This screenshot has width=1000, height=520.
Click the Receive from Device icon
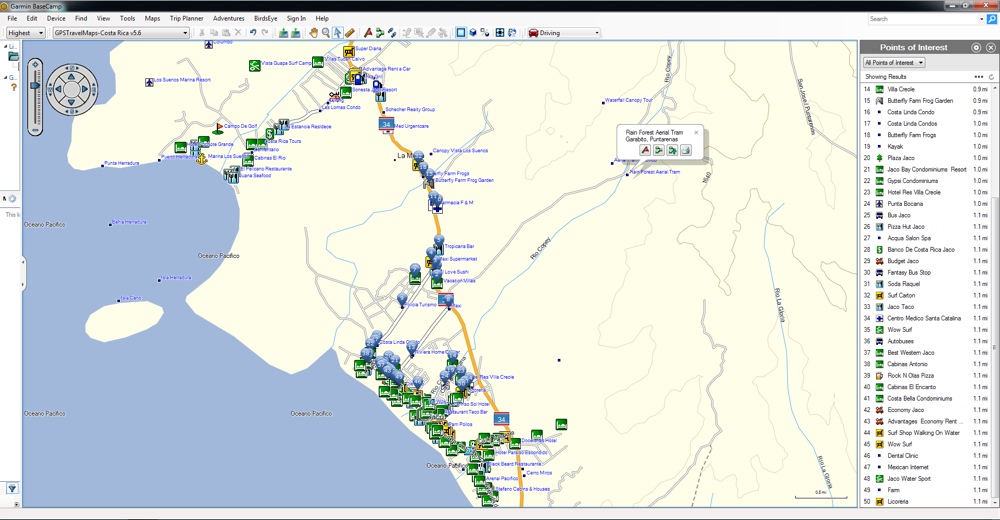[x=295, y=33]
